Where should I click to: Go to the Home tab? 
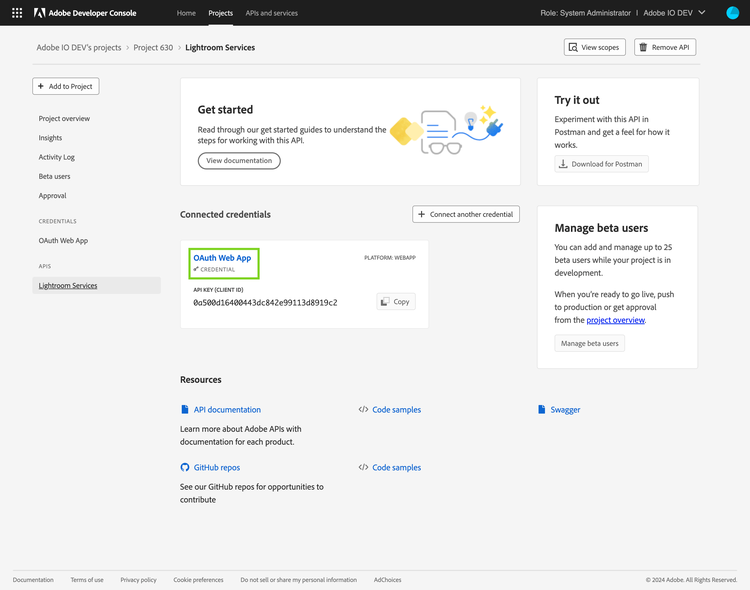(186, 13)
